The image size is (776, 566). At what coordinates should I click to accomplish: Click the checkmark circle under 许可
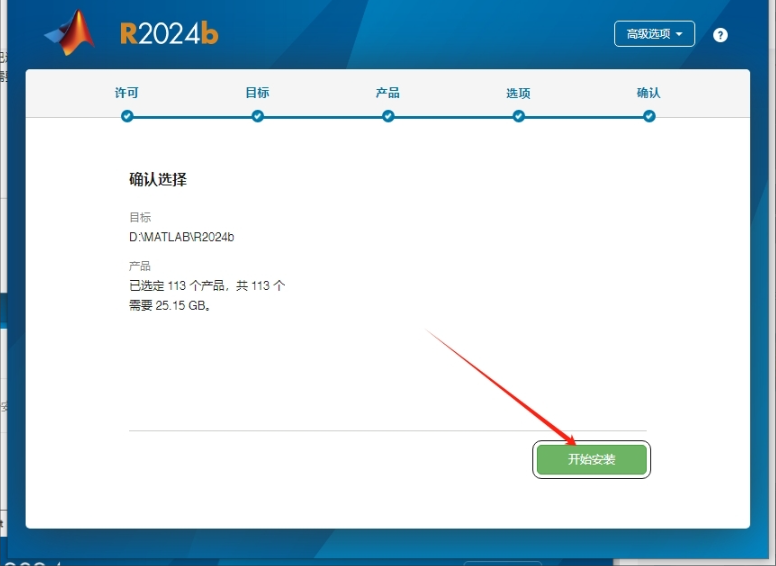[127, 116]
